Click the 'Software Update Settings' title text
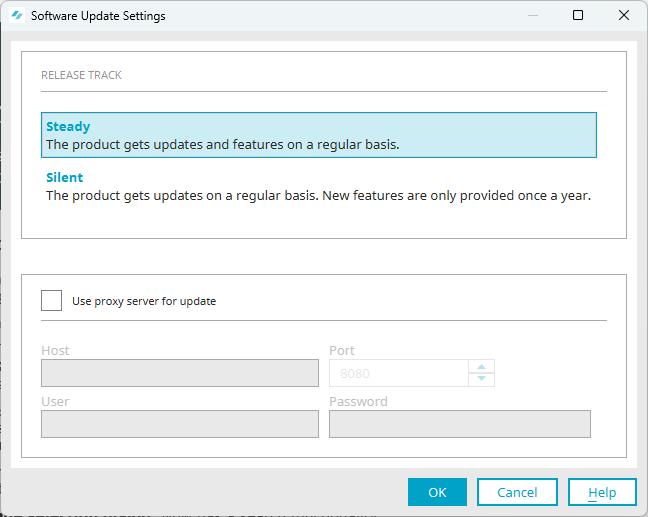The width and height of the screenshot is (648, 517). pyautogui.click(x=98, y=16)
